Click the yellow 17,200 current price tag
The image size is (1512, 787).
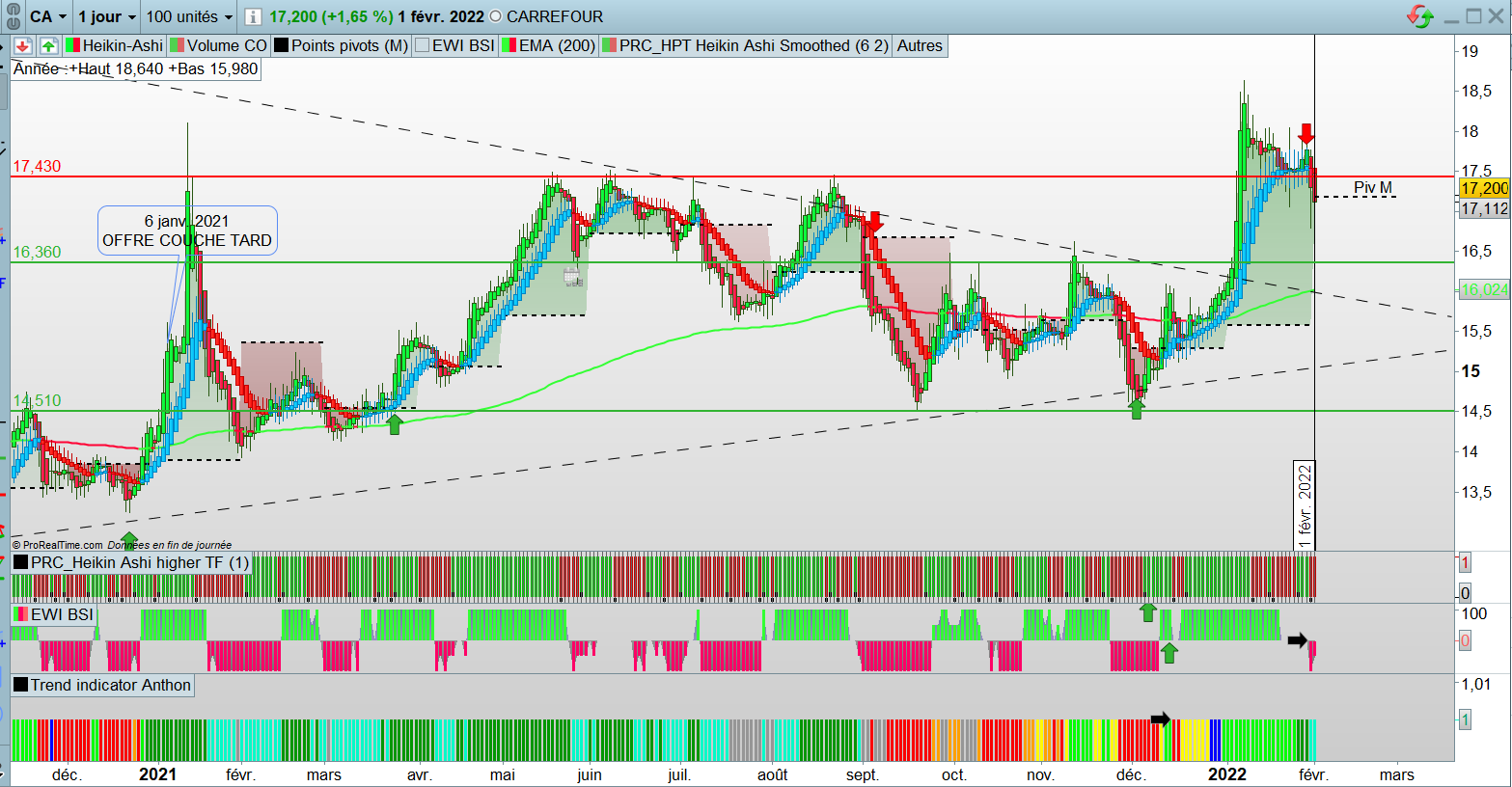(1484, 189)
